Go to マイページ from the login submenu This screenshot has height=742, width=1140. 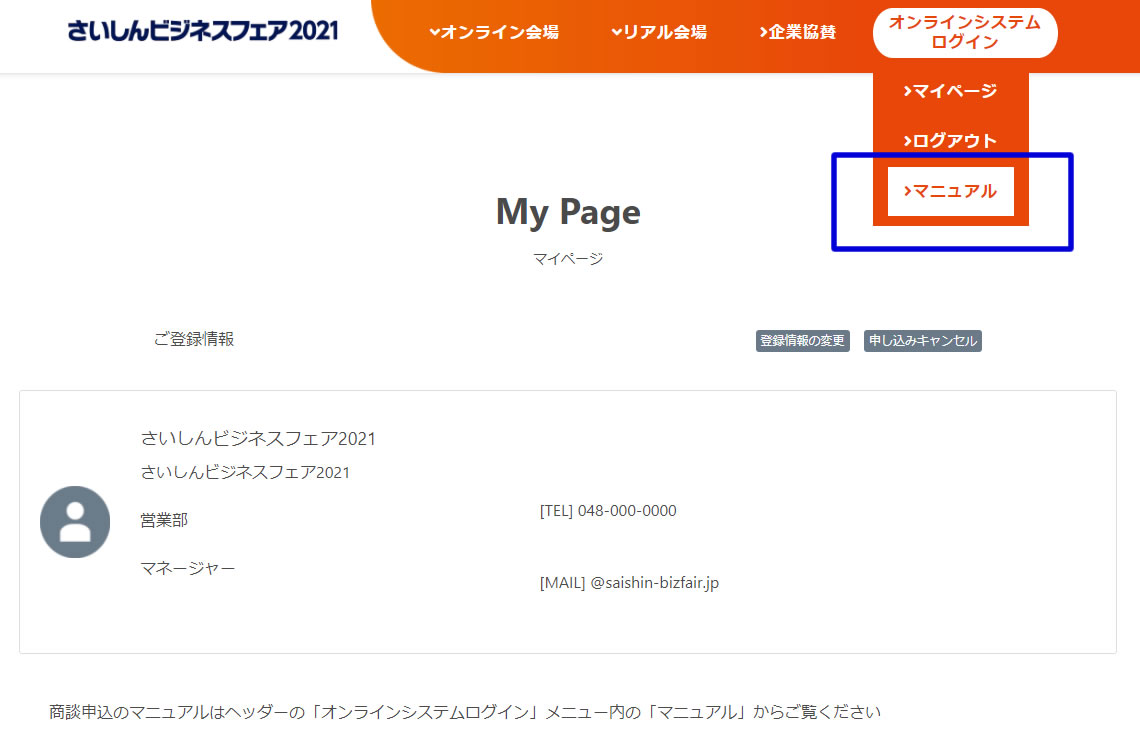pos(950,91)
